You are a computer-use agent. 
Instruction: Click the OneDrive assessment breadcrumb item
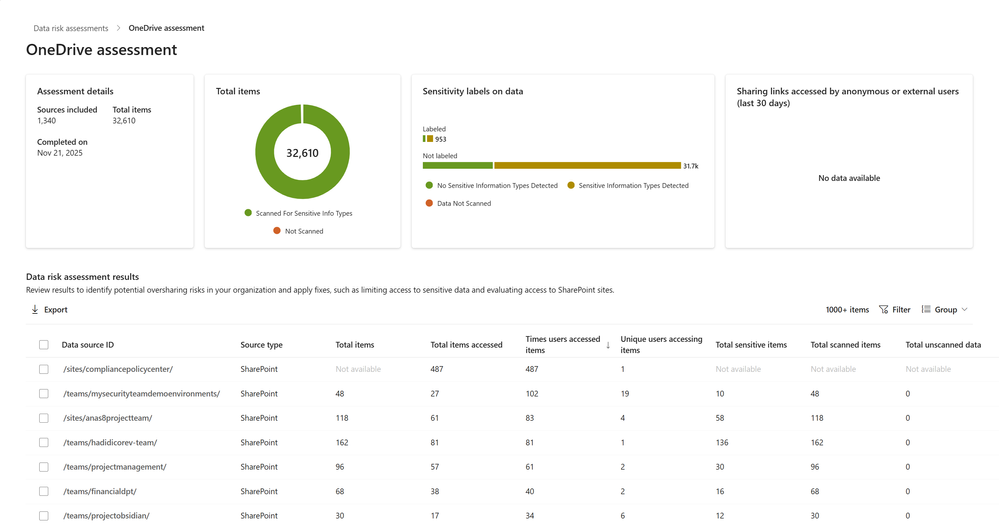[x=166, y=28]
